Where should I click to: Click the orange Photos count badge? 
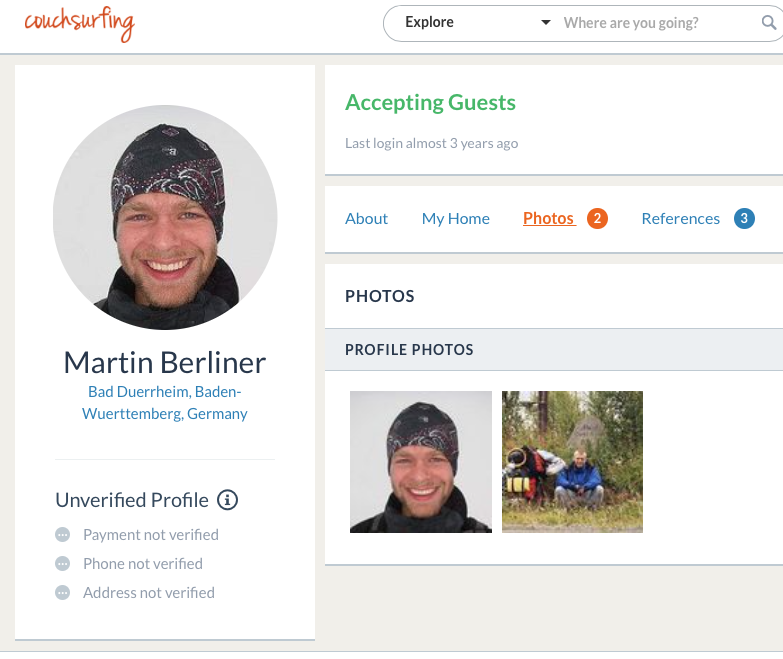(597, 219)
